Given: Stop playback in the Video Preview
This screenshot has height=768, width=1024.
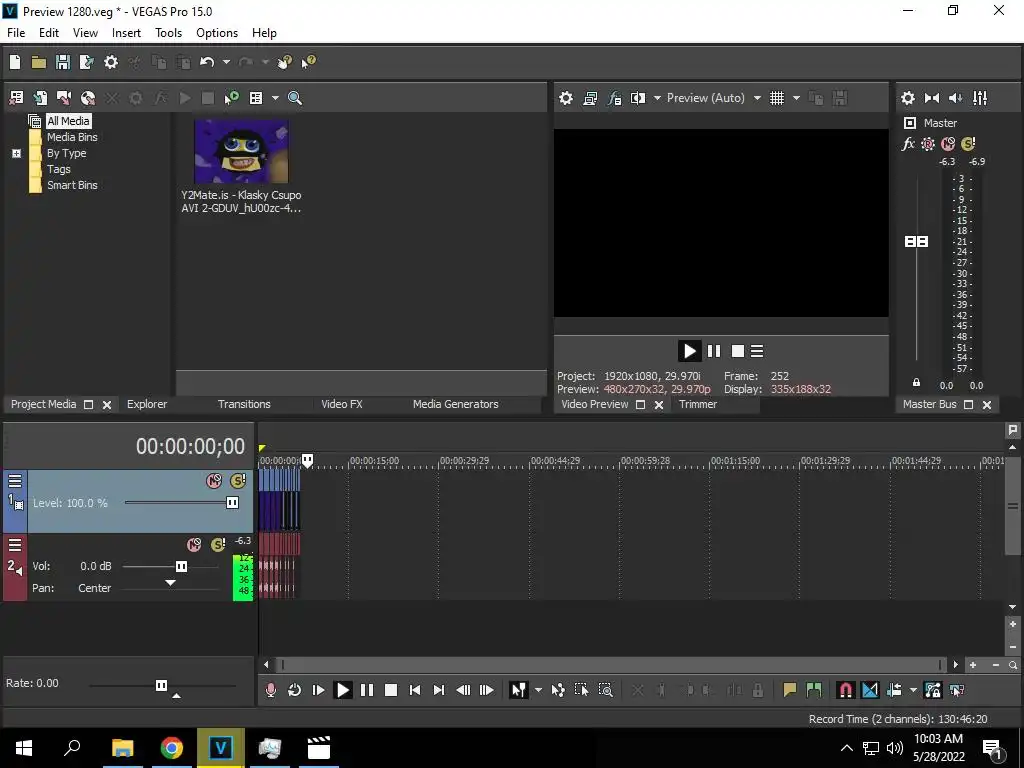Looking at the screenshot, I should (738, 351).
